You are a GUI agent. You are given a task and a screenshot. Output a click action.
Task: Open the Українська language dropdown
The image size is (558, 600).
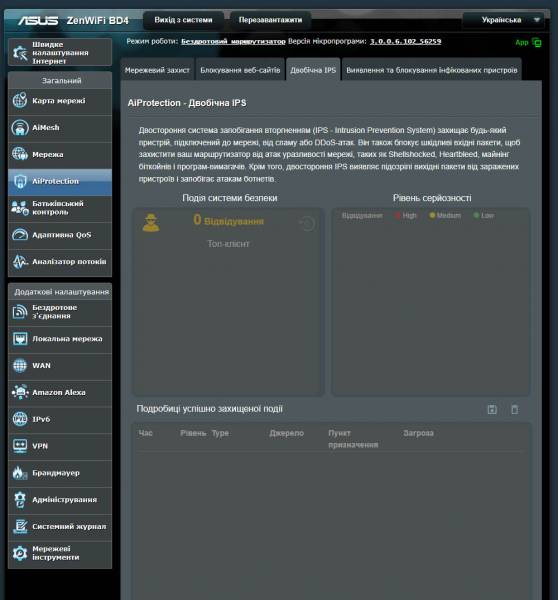coord(504,20)
